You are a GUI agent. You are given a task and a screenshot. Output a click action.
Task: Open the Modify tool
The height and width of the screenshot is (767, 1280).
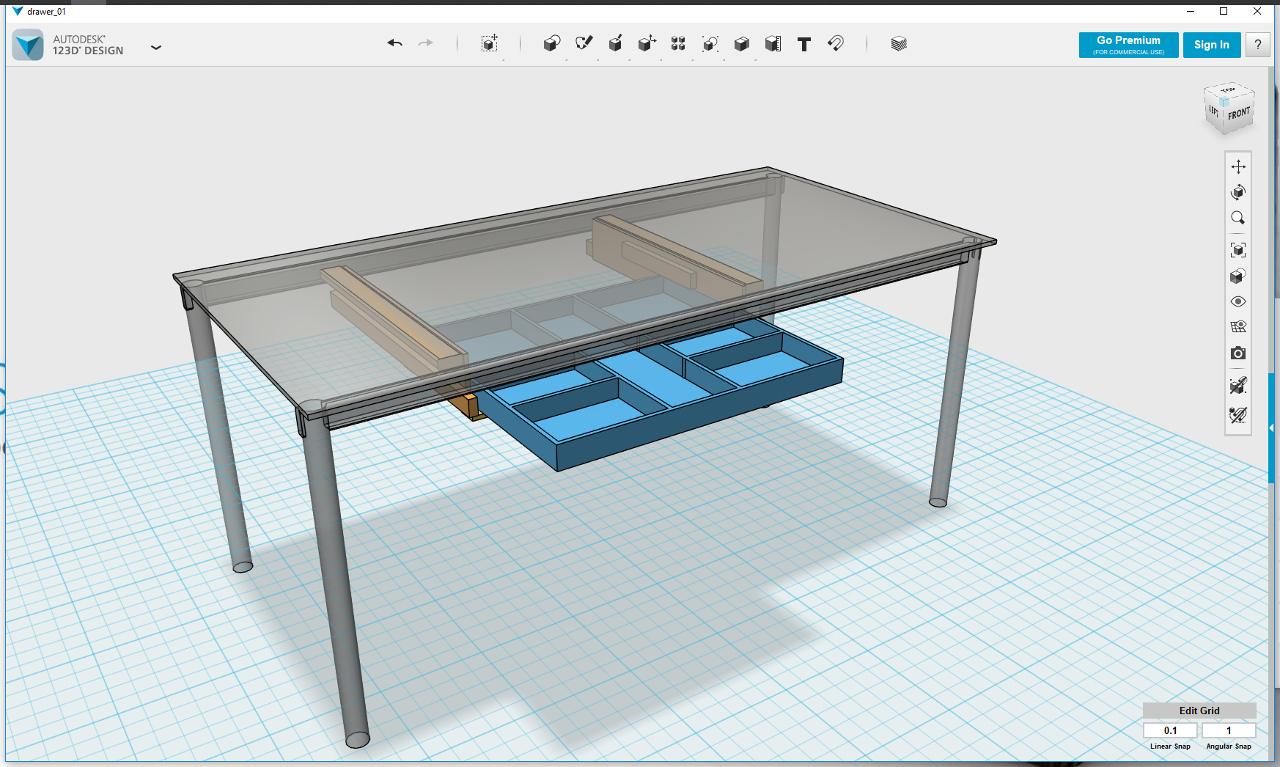647,44
